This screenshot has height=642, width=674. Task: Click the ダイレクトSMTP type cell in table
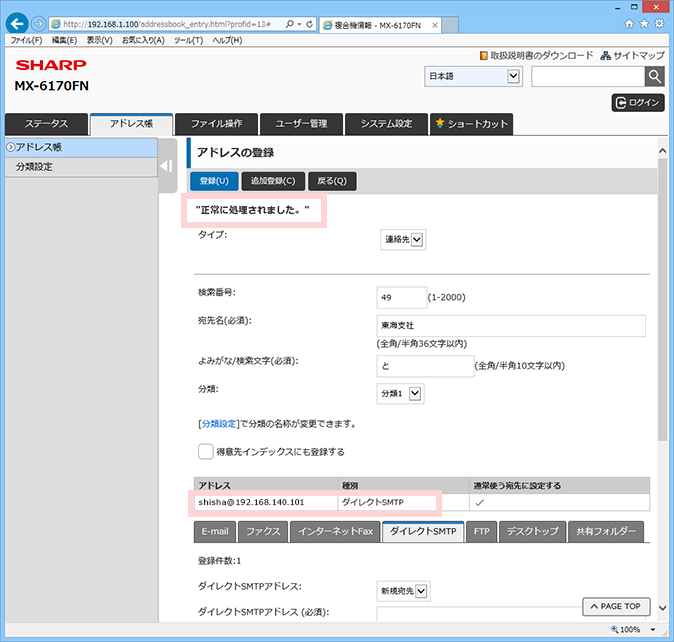coord(403,502)
